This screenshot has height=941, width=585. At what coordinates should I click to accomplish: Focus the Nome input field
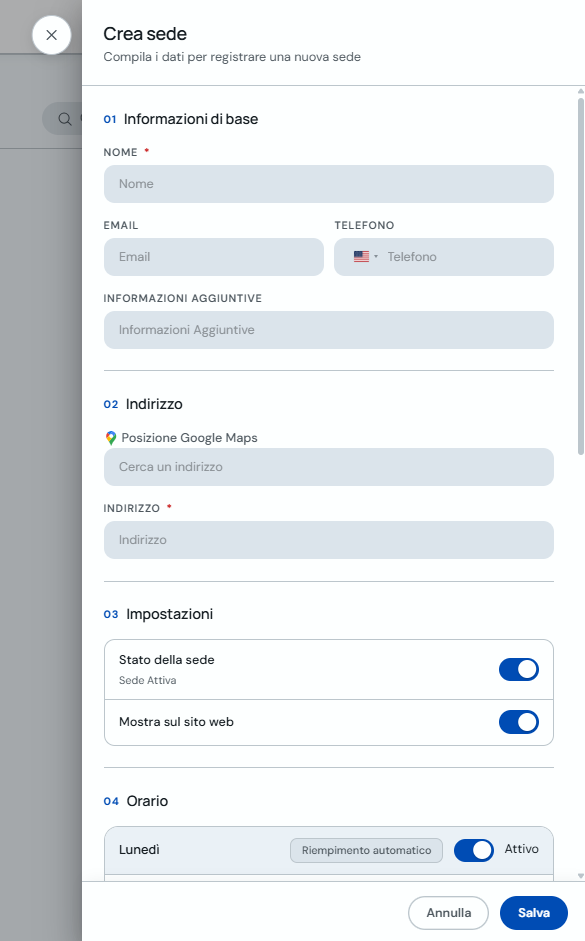point(329,184)
